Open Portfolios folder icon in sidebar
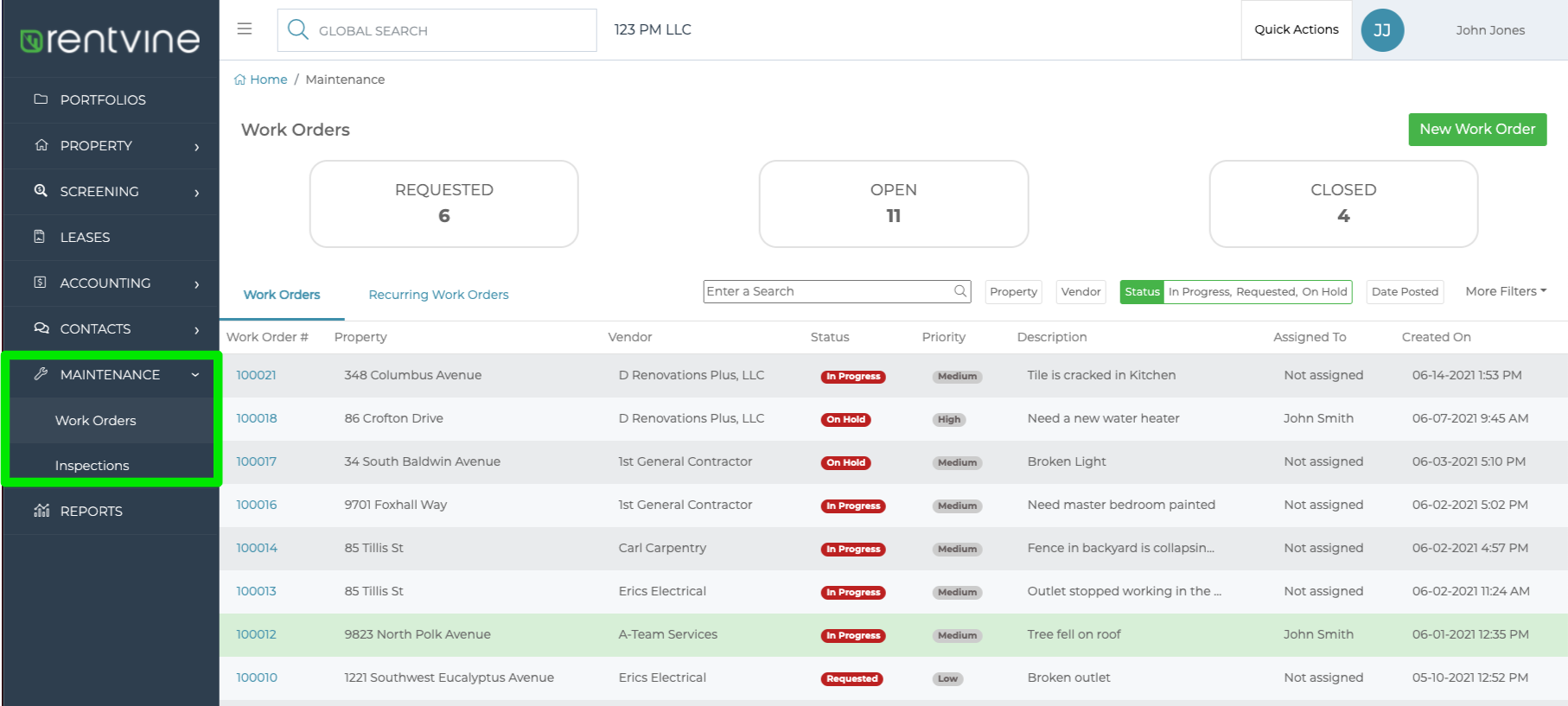This screenshot has width=1568, height=706. tap(41, 99)
